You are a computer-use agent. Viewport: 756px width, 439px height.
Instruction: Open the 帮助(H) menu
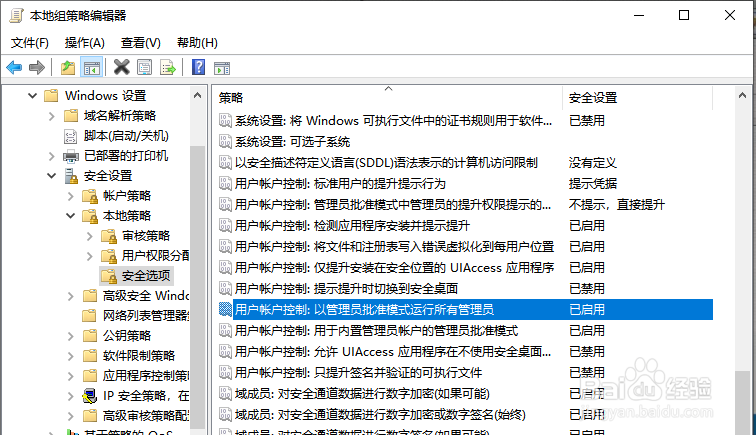[x=198, y=43]
